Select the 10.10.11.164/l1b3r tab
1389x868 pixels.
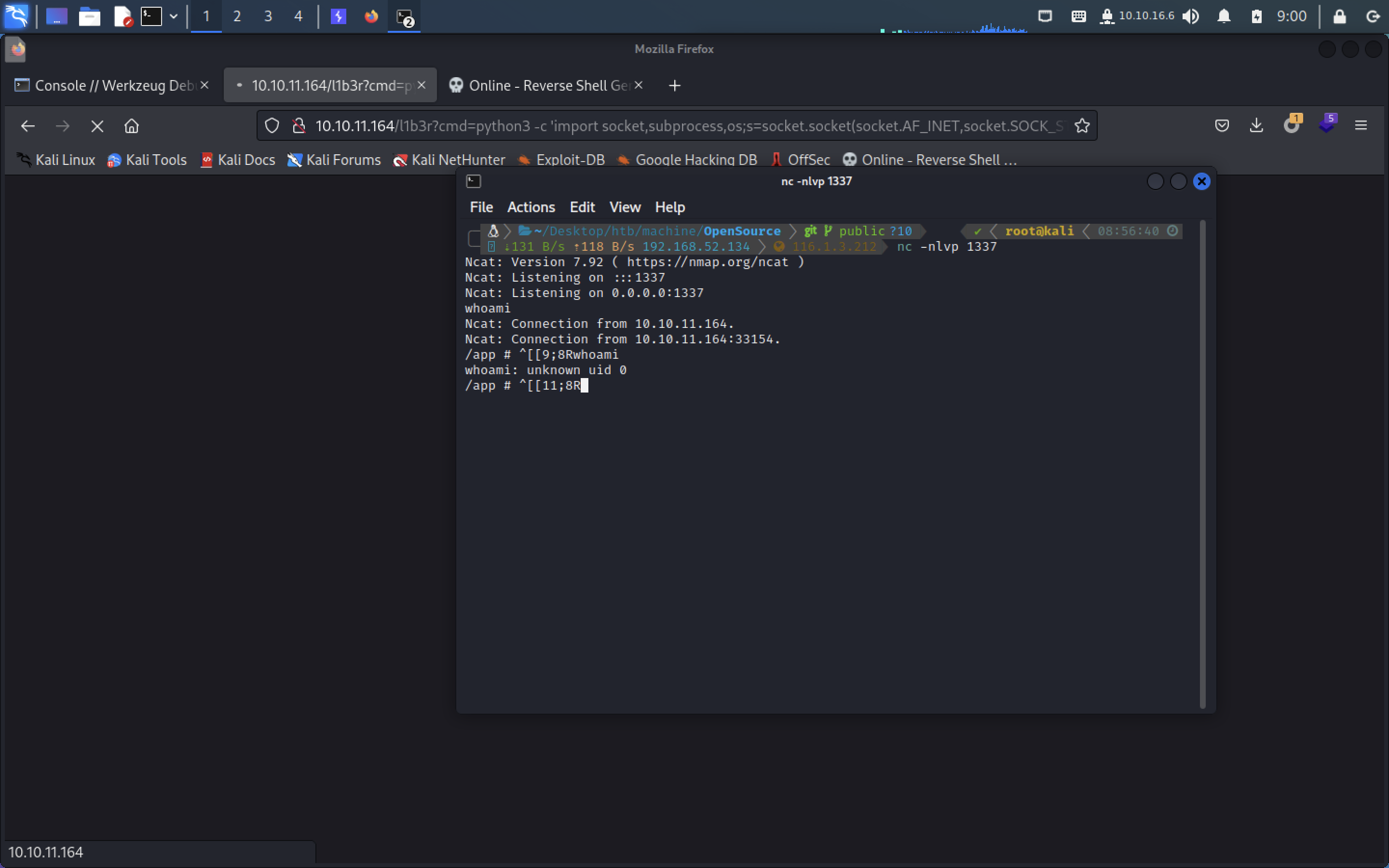(330, 85)
